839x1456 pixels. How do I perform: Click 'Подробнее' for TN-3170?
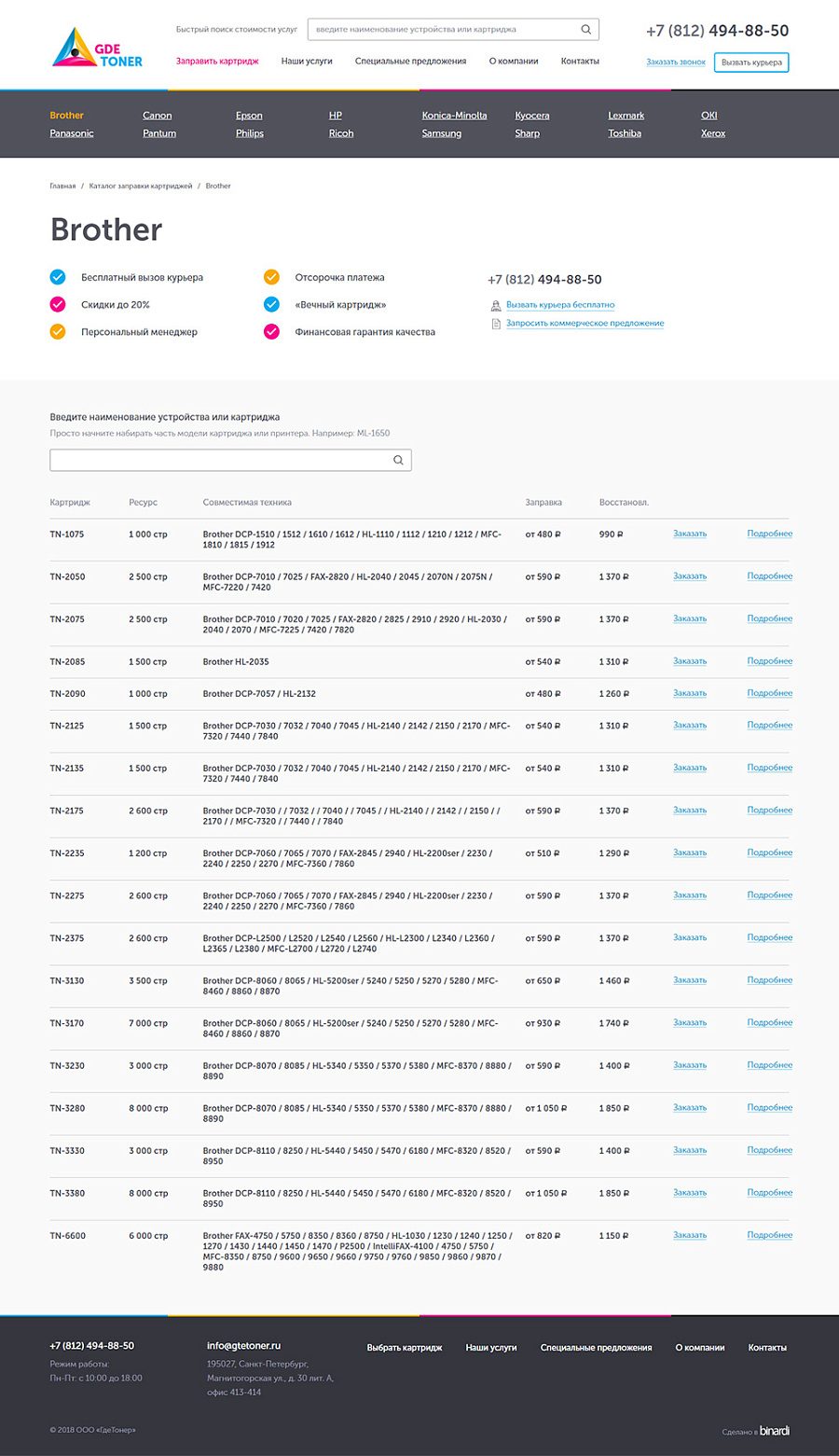770,1023
